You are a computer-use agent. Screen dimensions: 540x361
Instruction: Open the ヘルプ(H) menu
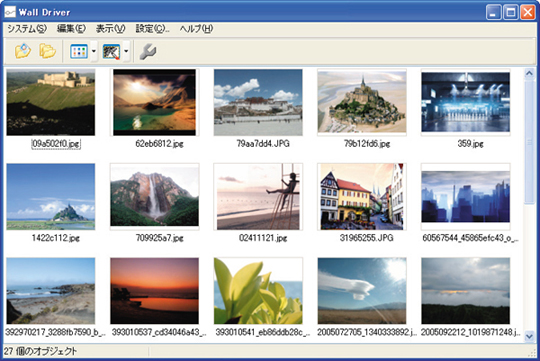pos(196,29)
